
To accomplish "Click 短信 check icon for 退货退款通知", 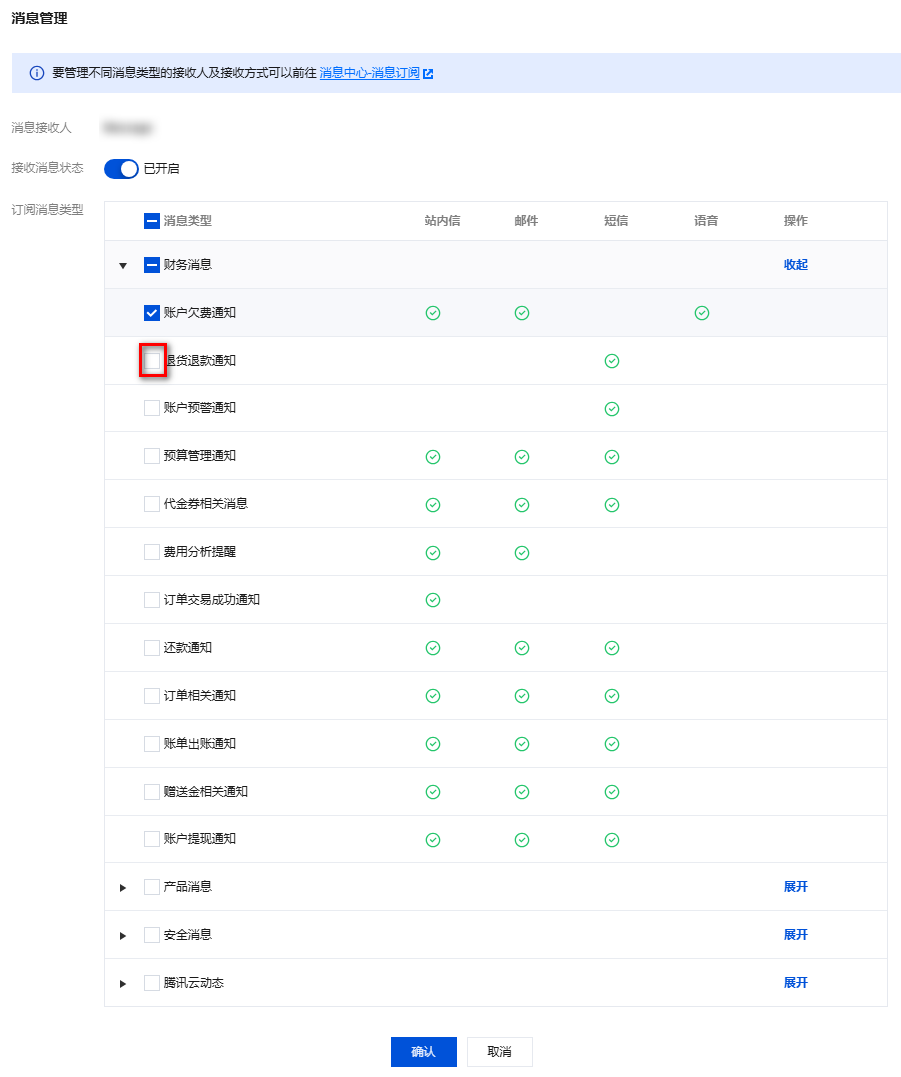I will click(x=612, y=361).
